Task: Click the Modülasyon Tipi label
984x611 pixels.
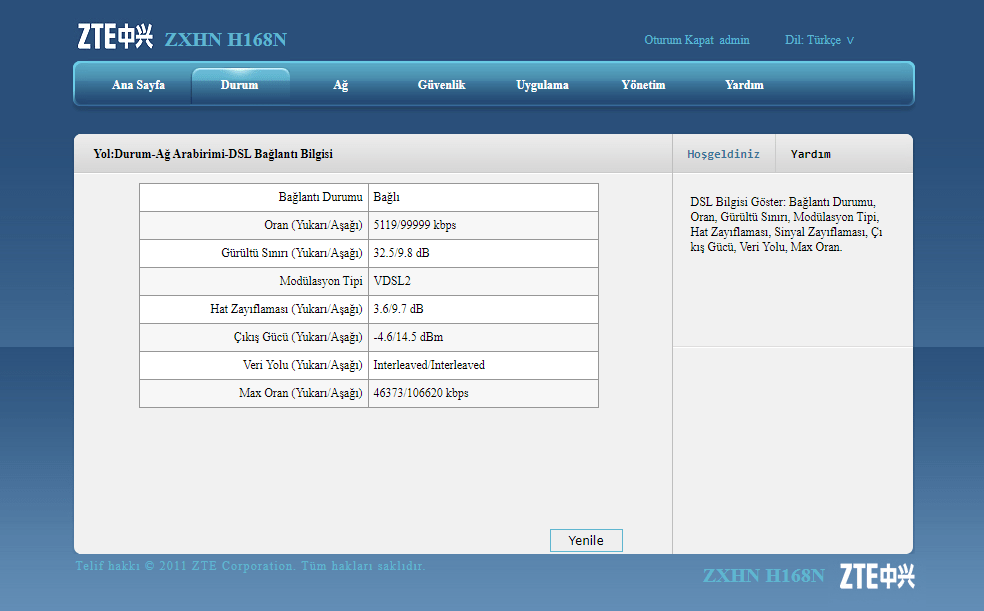Action: click(321, 281)
